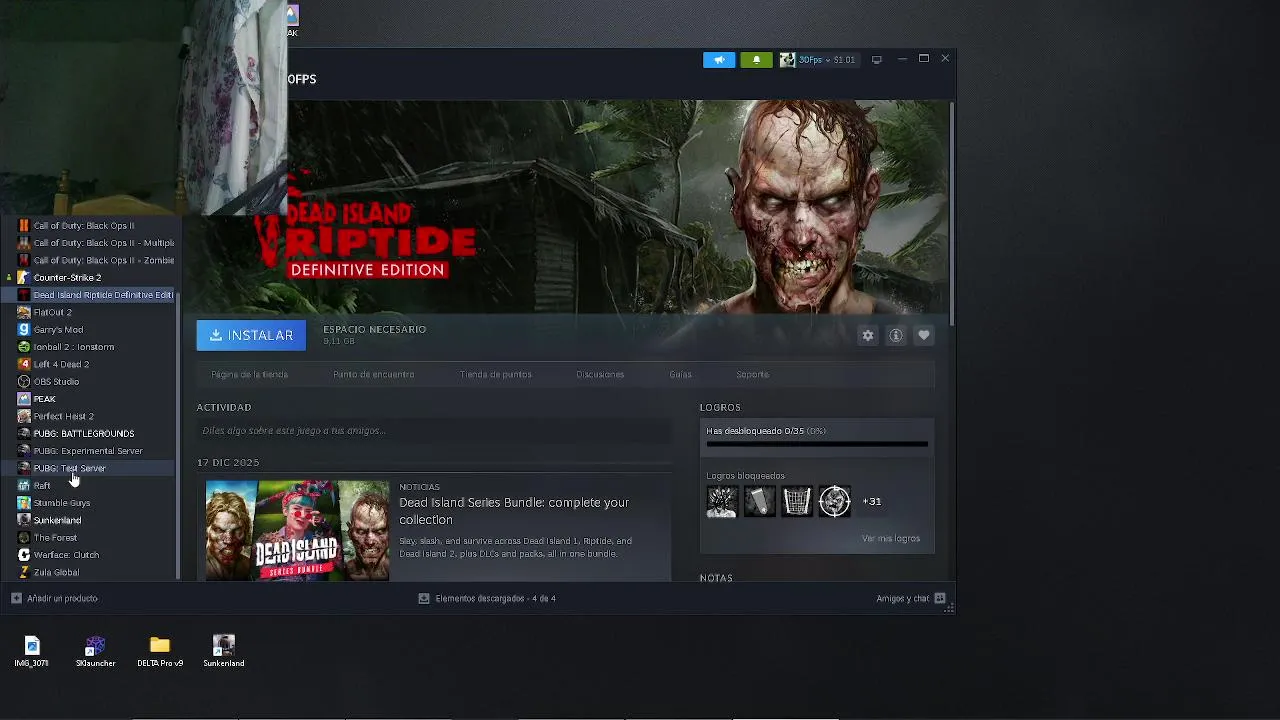Add the game to favorites with the heart icon

[924, 336]
